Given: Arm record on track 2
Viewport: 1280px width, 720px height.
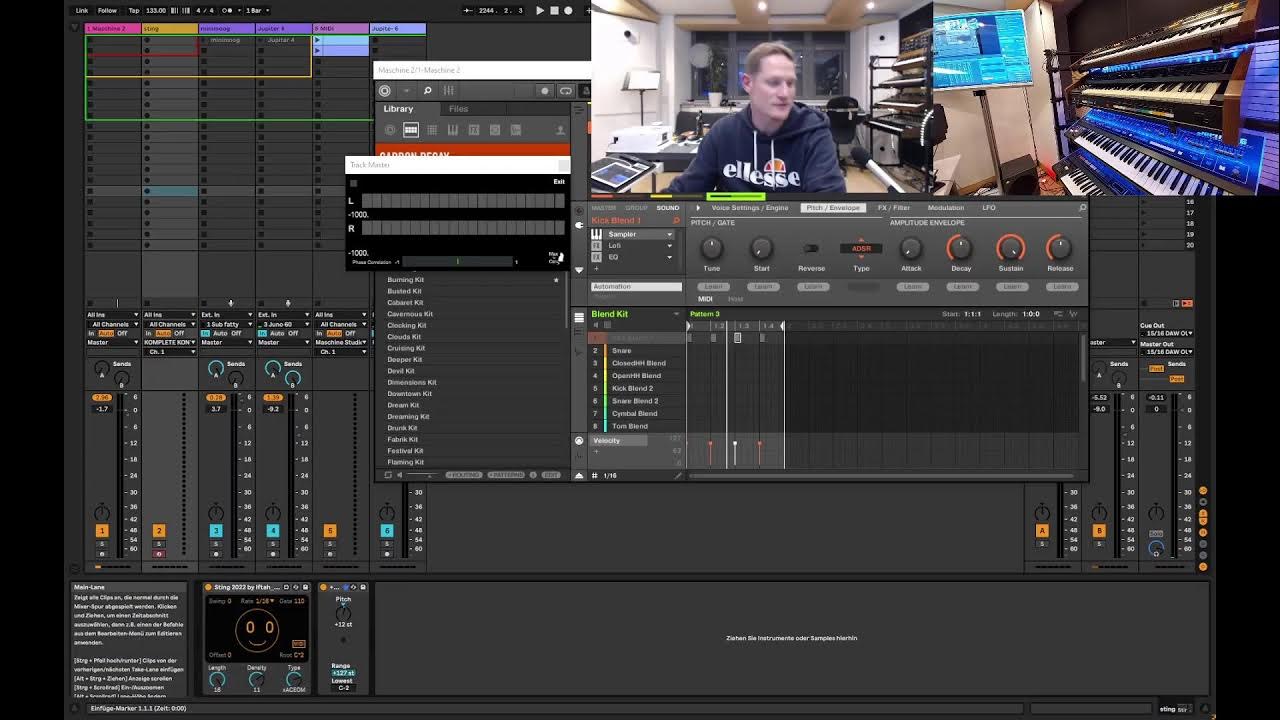Looking at the screenshot, I should [159, 553].
